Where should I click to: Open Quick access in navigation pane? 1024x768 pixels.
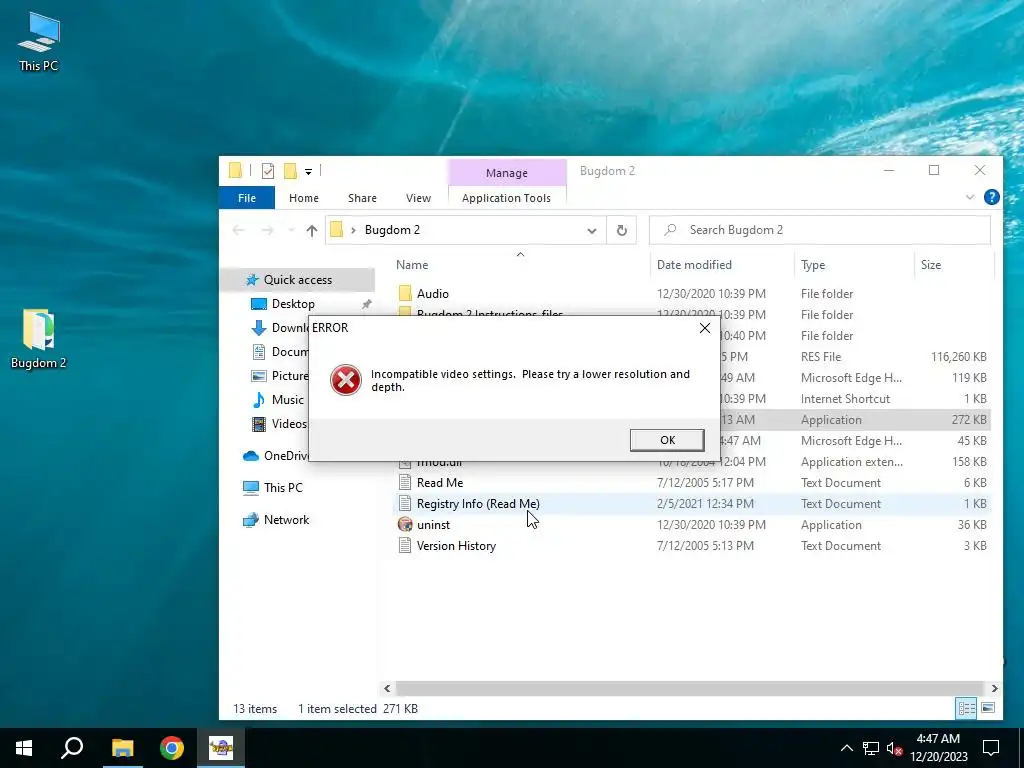(x=298, y=280)
